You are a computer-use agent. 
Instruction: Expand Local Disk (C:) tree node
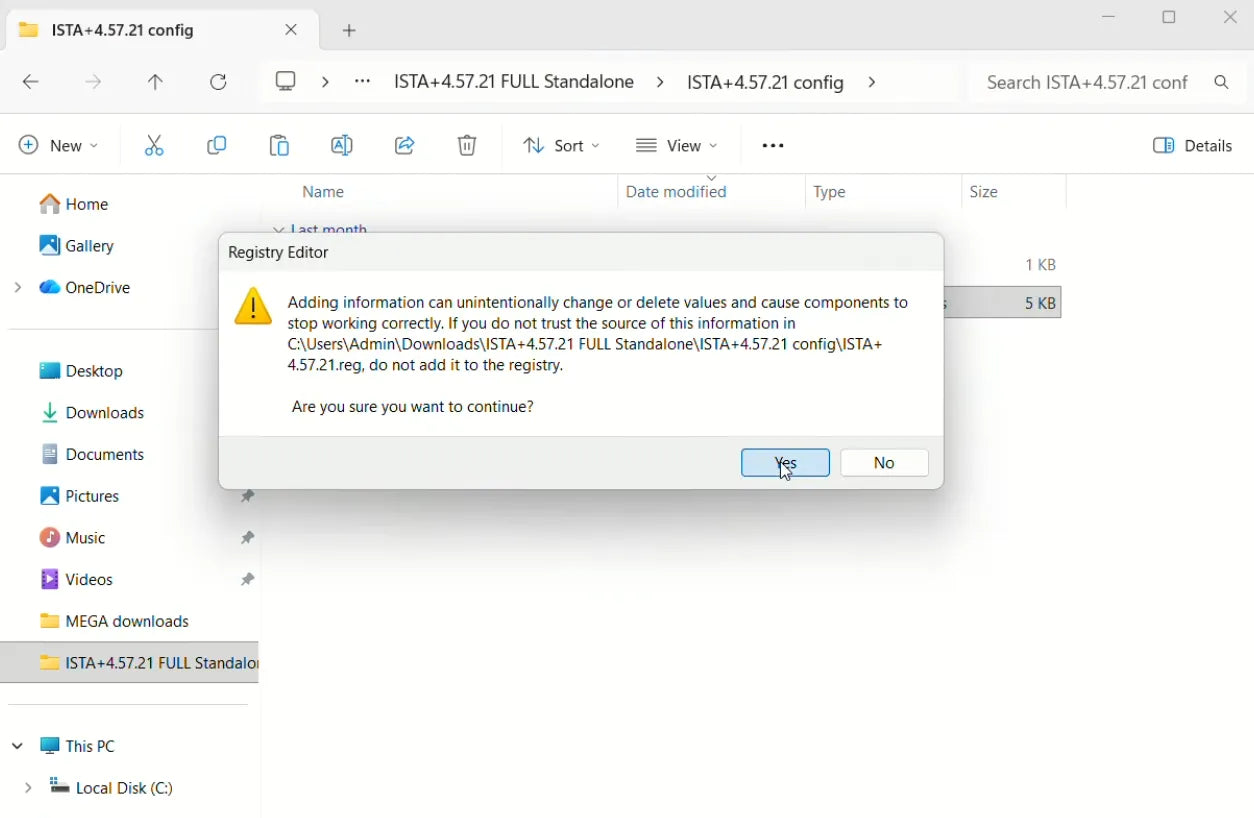[x=27, y=788]
